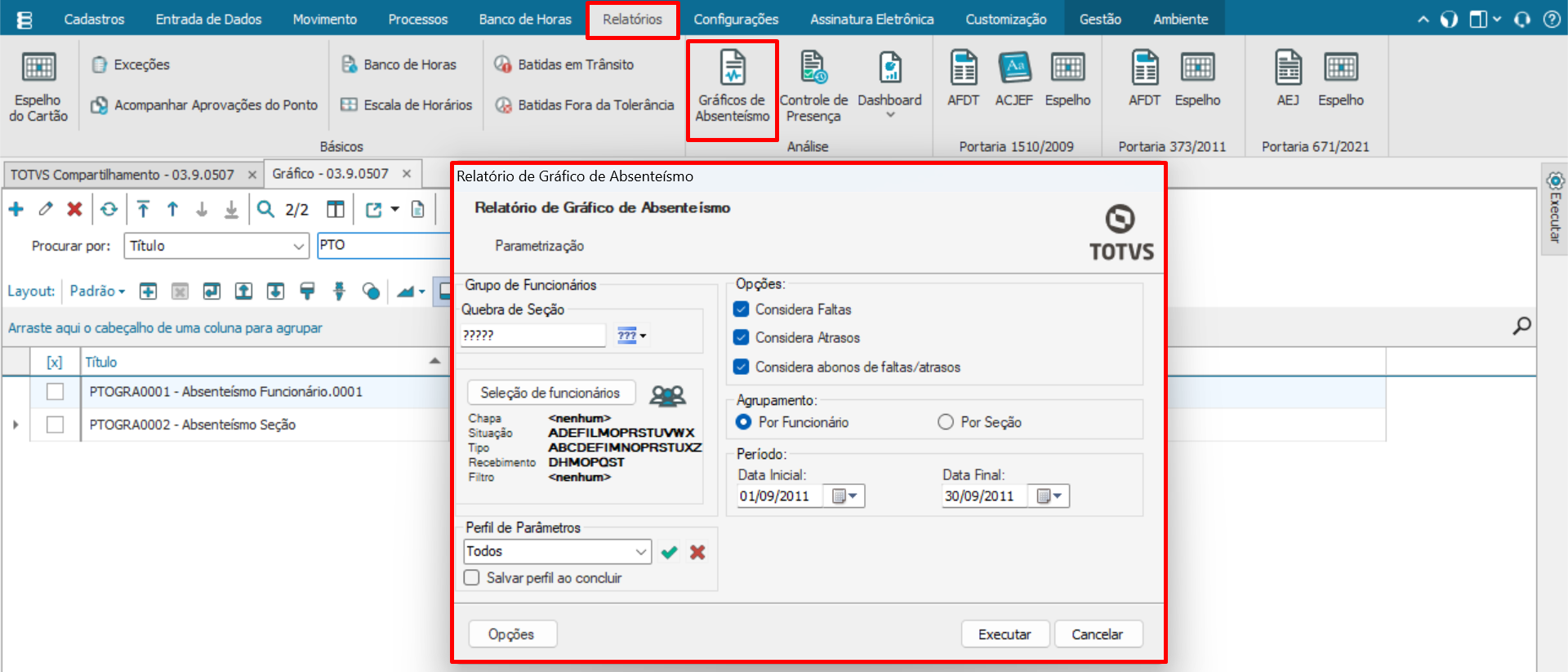Go to last record arrow
The width and height of the screenshot is (1568, 672).
[231, 210]
